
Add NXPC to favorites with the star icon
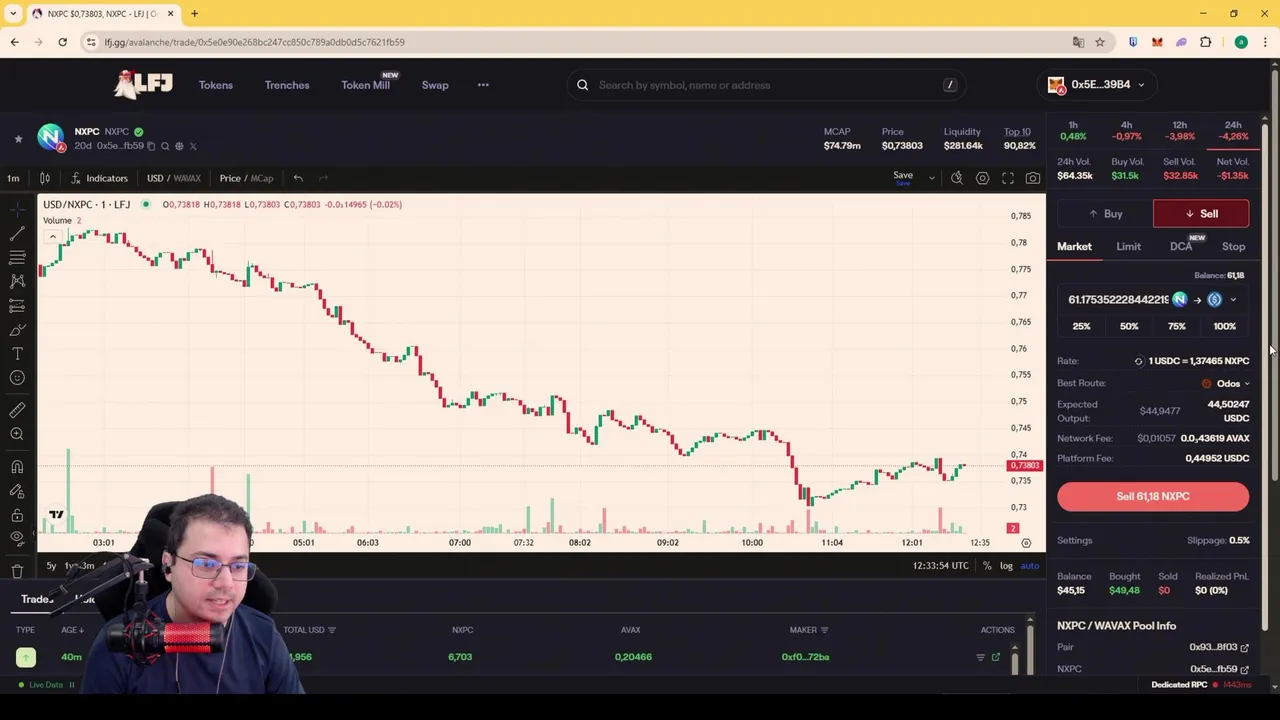coord(18,138)
